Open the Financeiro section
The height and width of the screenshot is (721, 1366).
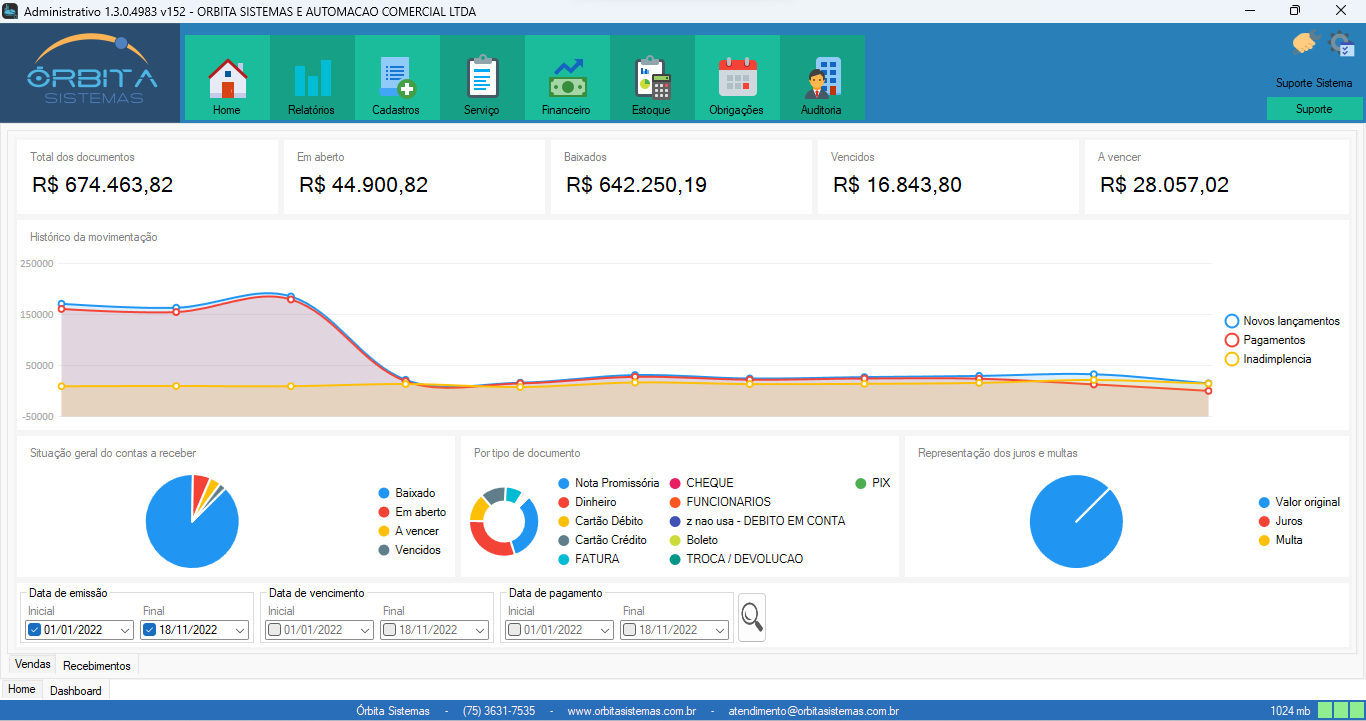567,77
